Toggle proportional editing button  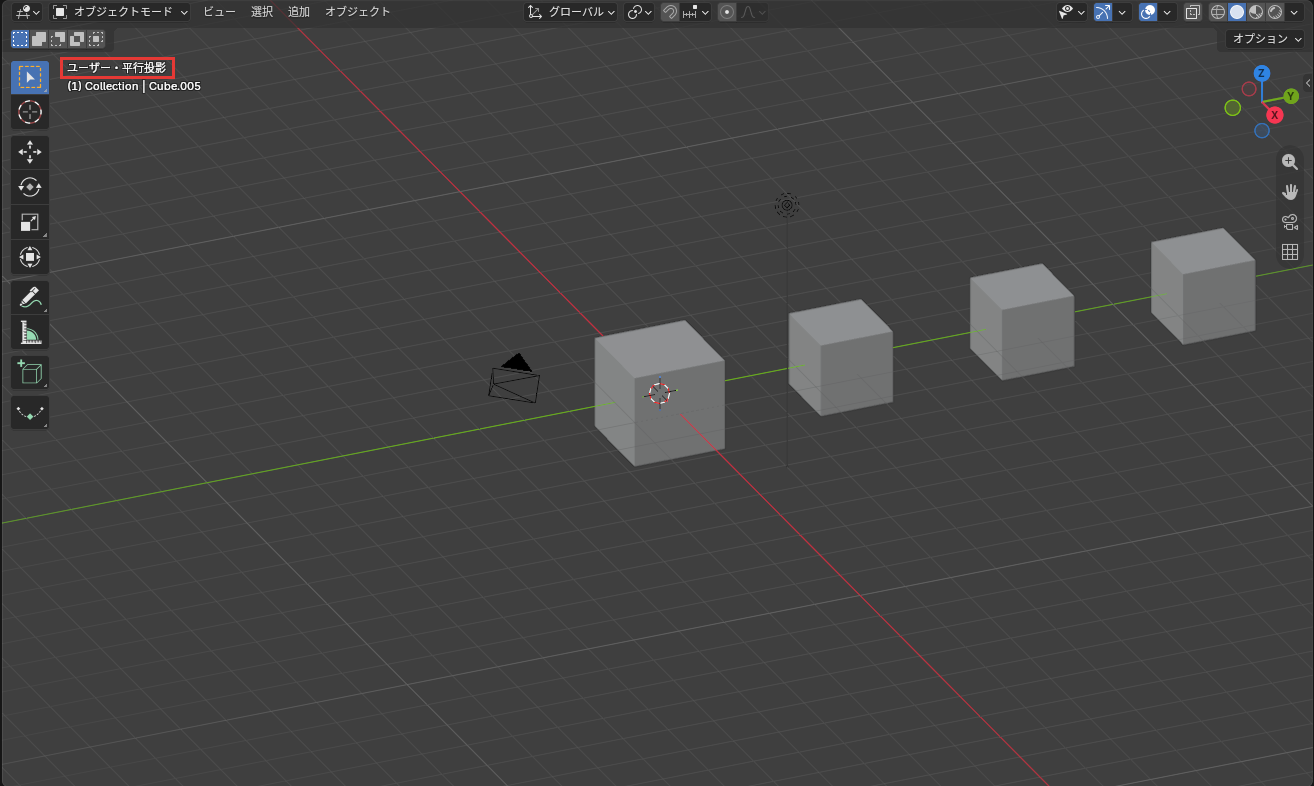coord(727,12)
